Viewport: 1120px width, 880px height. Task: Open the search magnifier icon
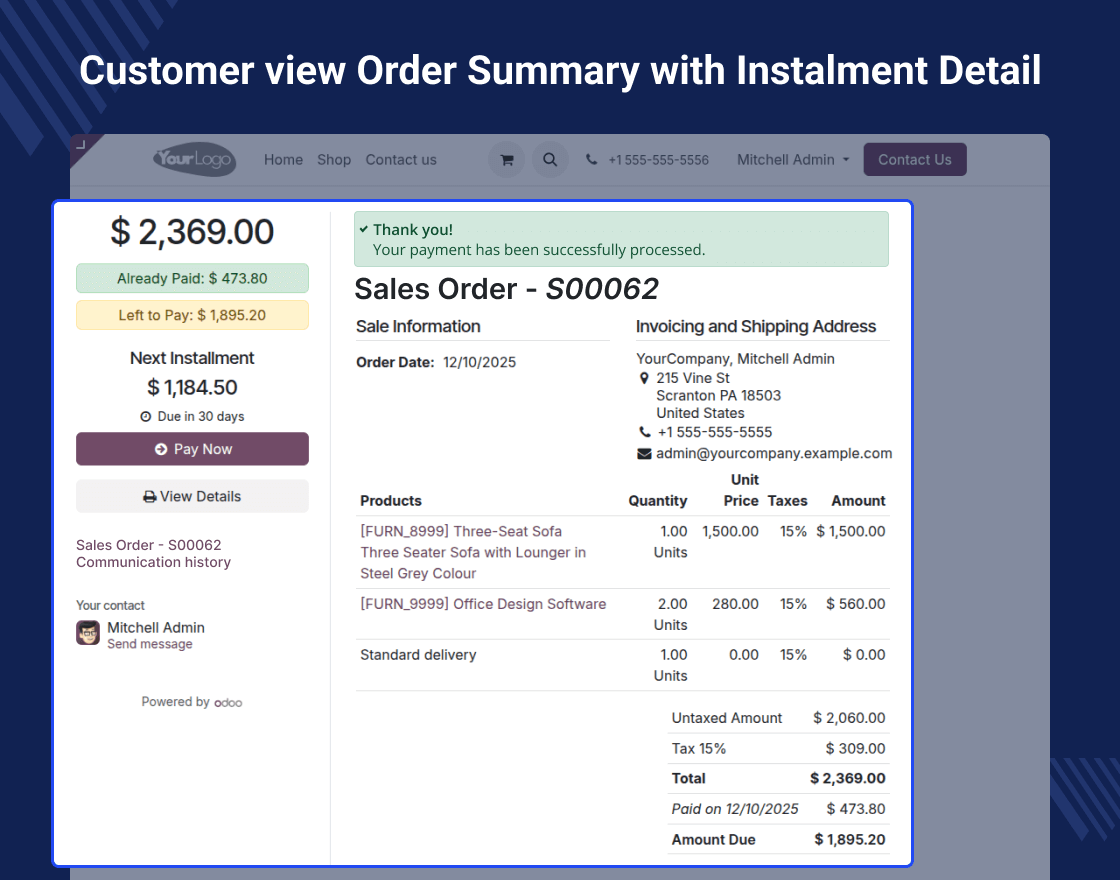(550, 159)
